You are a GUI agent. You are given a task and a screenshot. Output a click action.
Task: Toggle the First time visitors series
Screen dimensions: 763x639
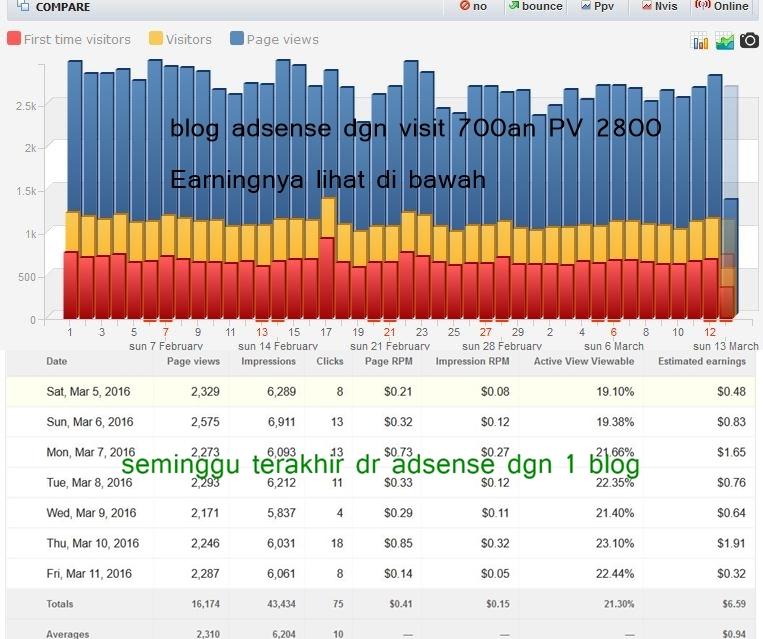click(76, 39)
